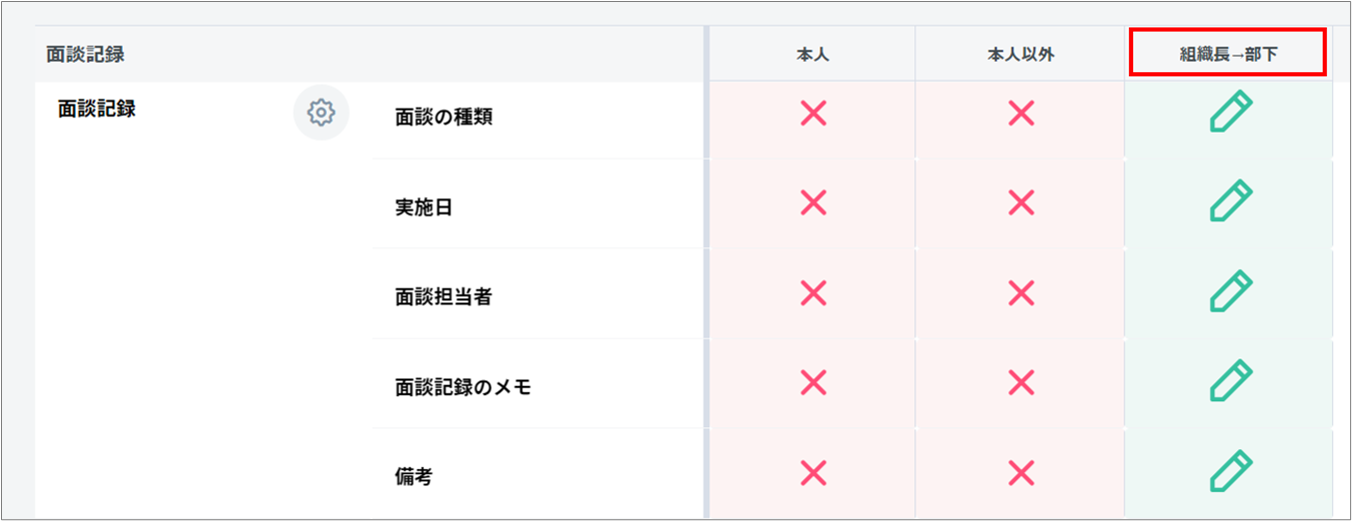Toggle 本人 permission for 実施日
Screen dimensions: 1352x521
click(x=814, y=203)
